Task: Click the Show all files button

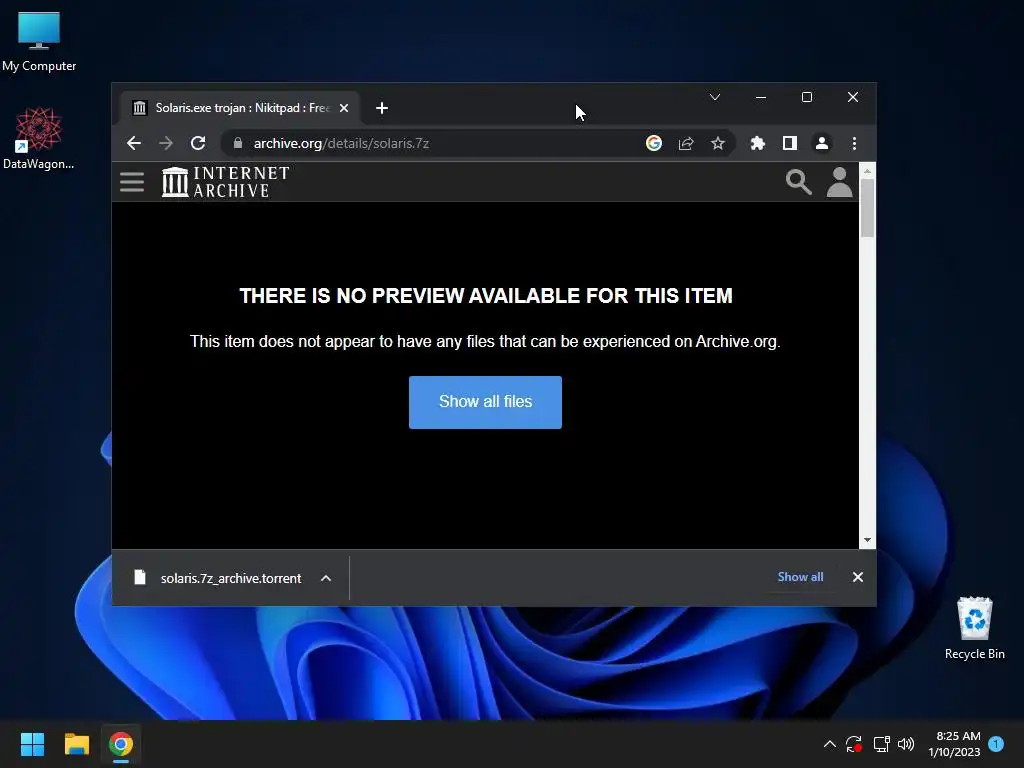Action: [485, 402]
